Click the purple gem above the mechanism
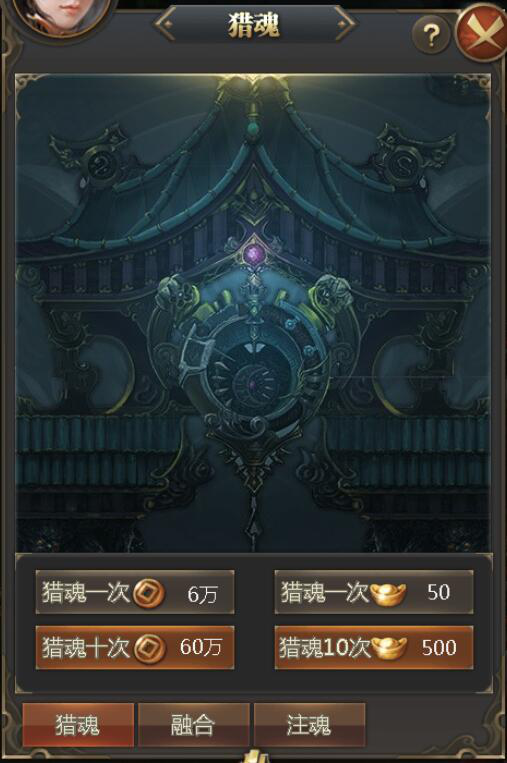This screenshot has height=763, width=507. click(253, 253)
